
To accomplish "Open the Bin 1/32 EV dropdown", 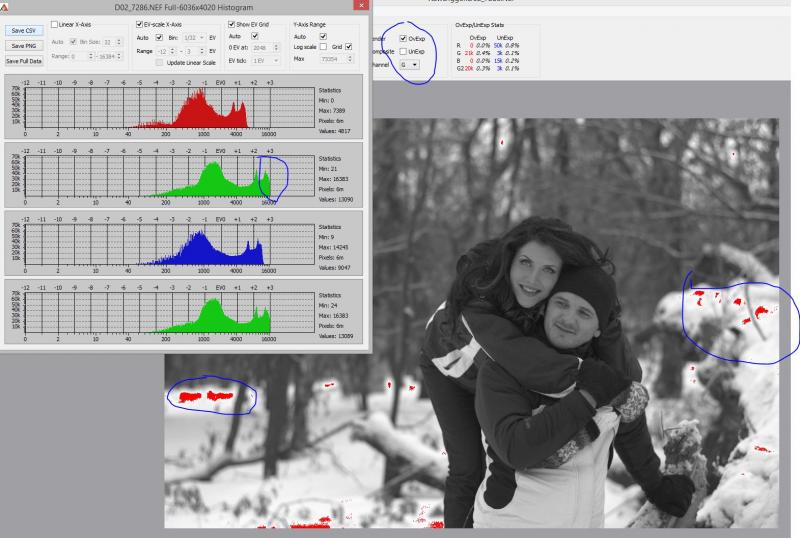I will coord(194,38).
